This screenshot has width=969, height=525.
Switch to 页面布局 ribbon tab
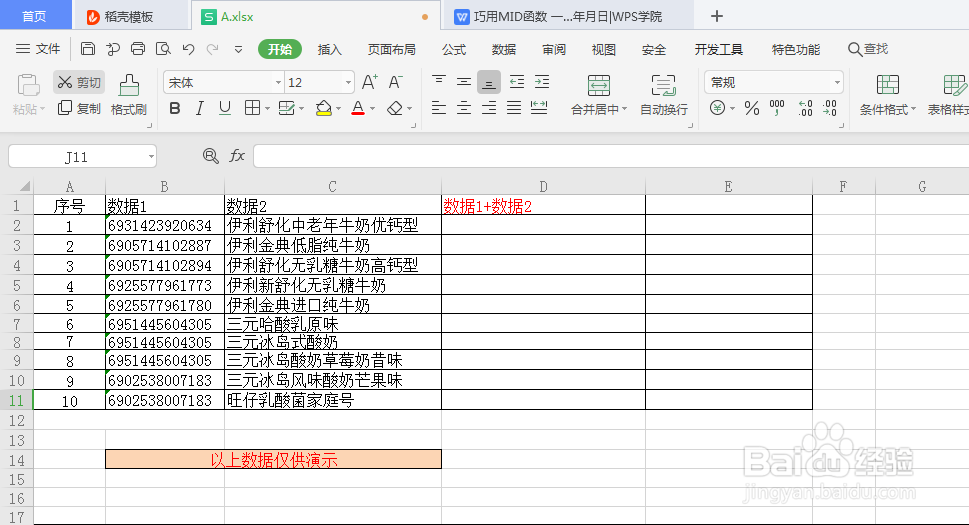coord(391,49)
